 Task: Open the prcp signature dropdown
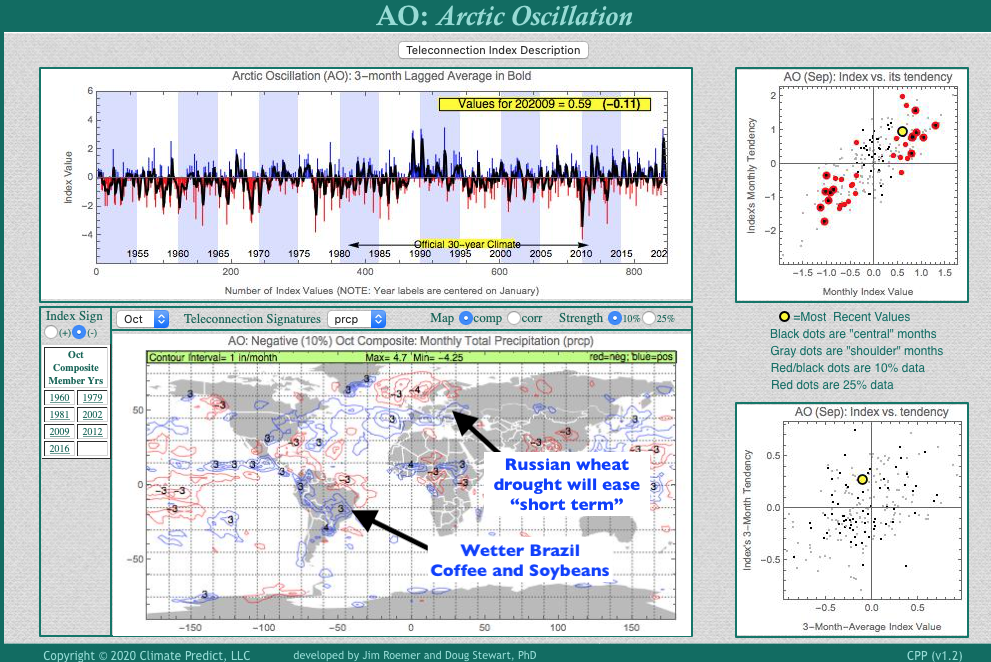pyautogui.click(x=356, y=319)
